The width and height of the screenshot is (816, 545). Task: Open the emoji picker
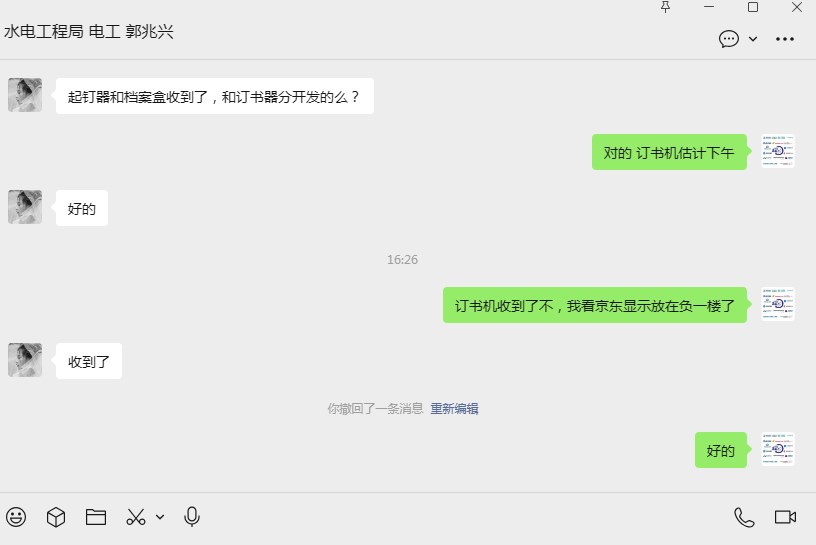tap(16, 517)
